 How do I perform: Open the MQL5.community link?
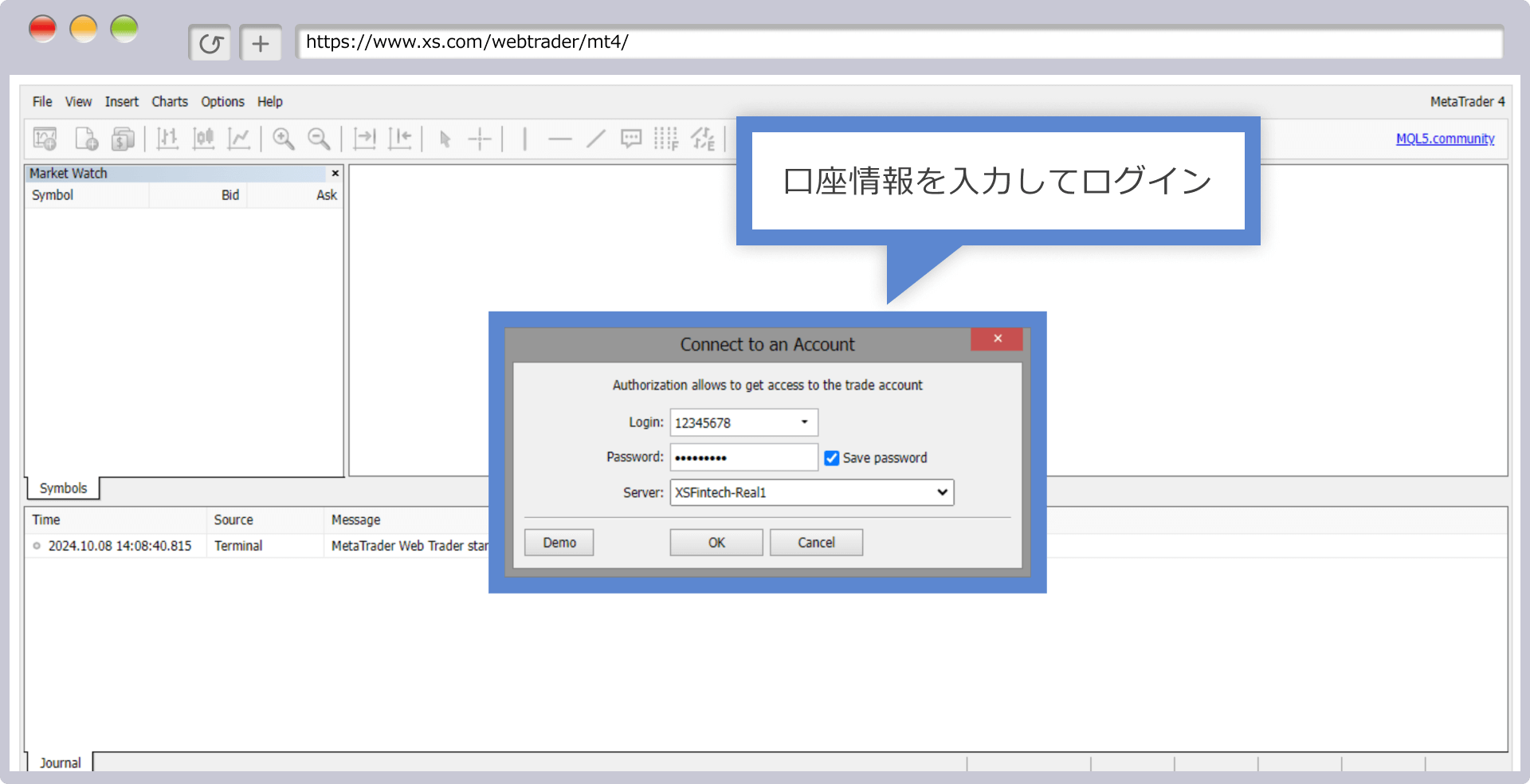pos(1445,139)
